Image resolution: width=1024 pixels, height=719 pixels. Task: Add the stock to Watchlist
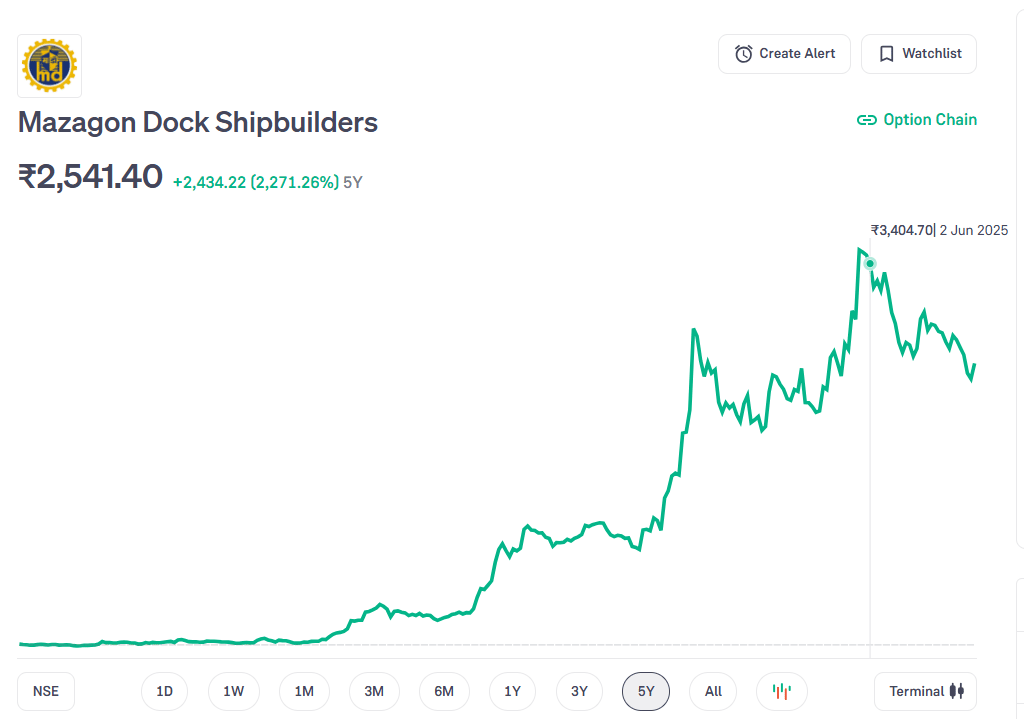click(x=918, y=54)
